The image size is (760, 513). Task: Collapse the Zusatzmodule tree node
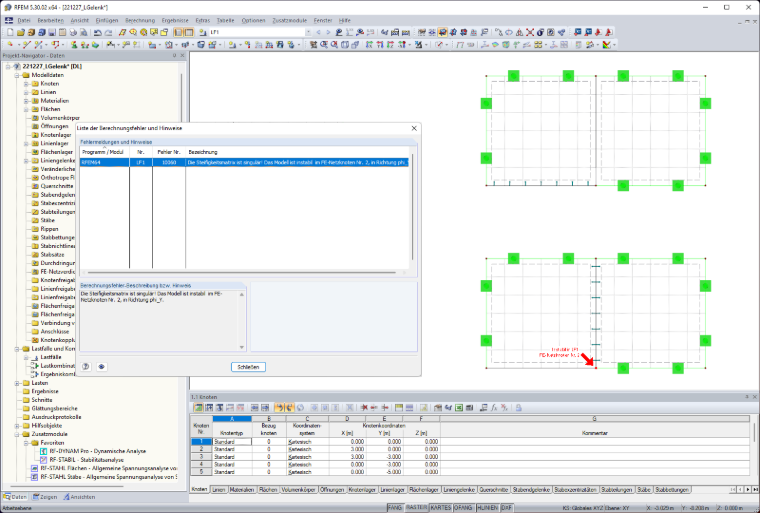[17, 434]
